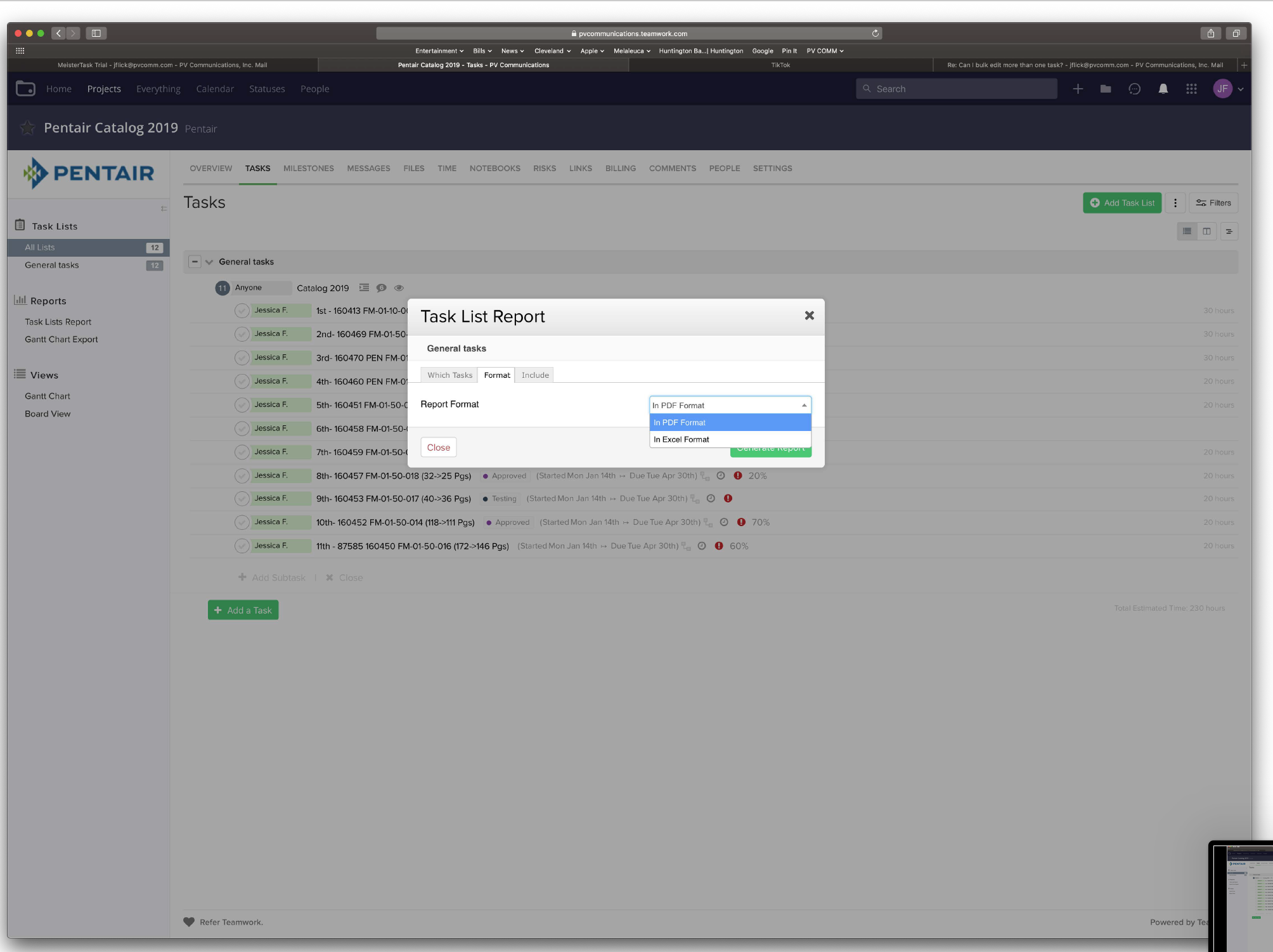Mark the 2nd- 160469 task complete
The width and height of the screenshot is (1273, 952).
click(242, 334)
